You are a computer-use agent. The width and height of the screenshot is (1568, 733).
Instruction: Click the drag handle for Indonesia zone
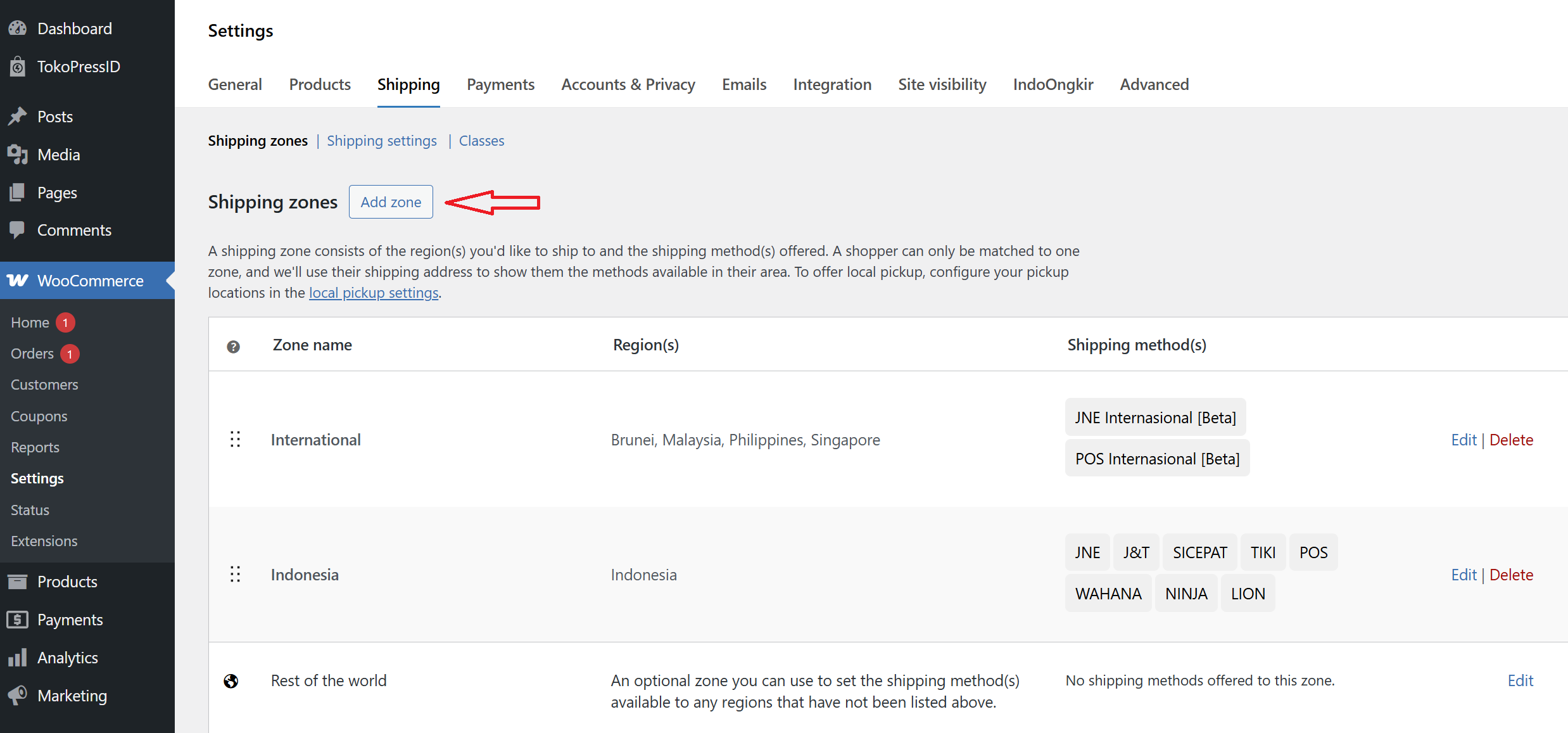[x=235, y=575]
